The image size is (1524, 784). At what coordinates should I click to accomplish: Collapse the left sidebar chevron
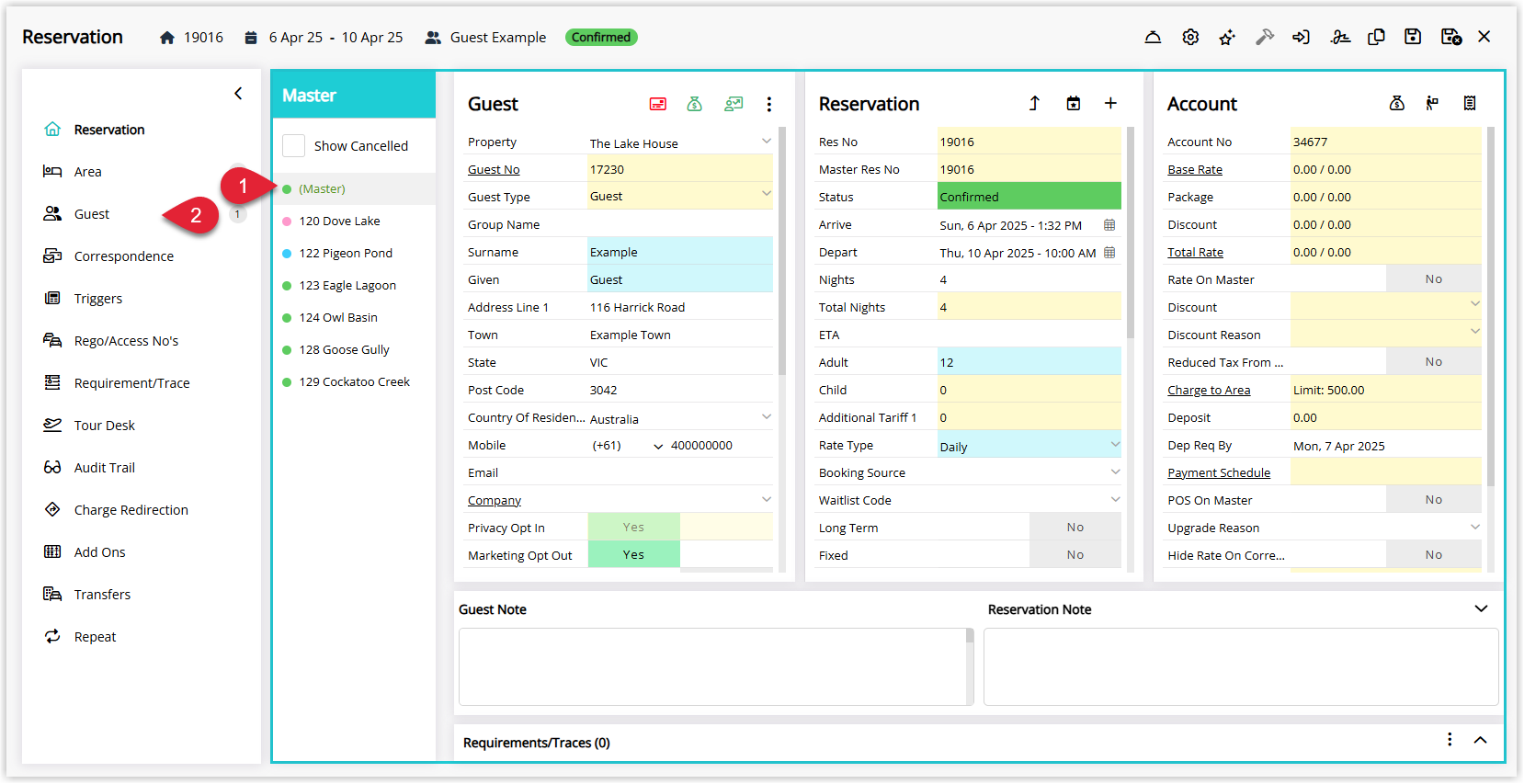point(238,93)
